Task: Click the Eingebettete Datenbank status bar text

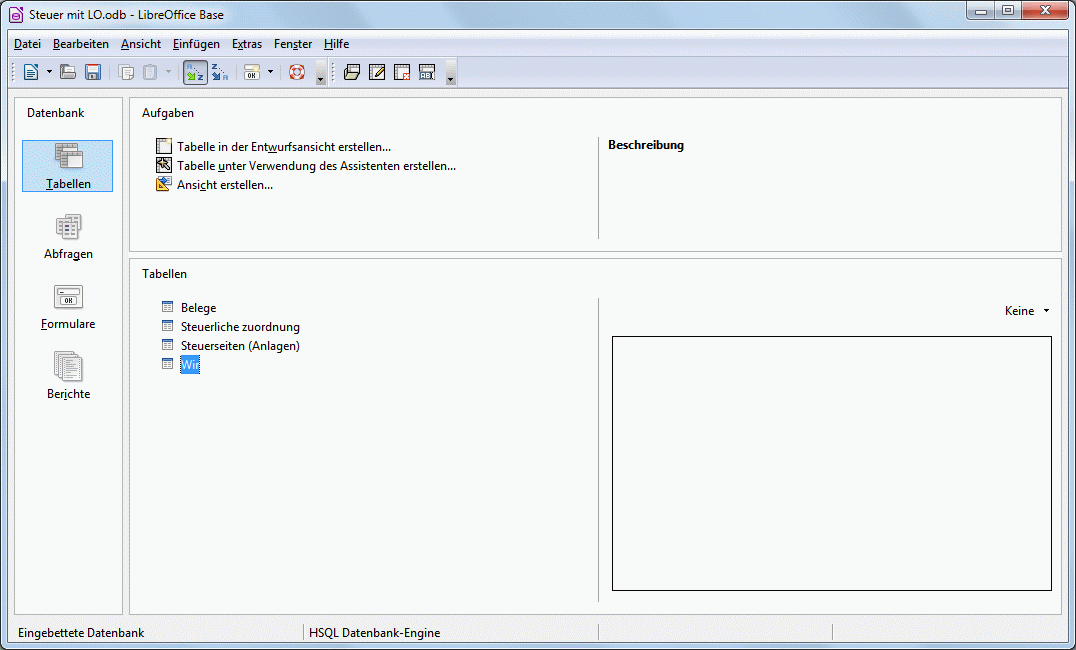Action: (x=81, y=633)
